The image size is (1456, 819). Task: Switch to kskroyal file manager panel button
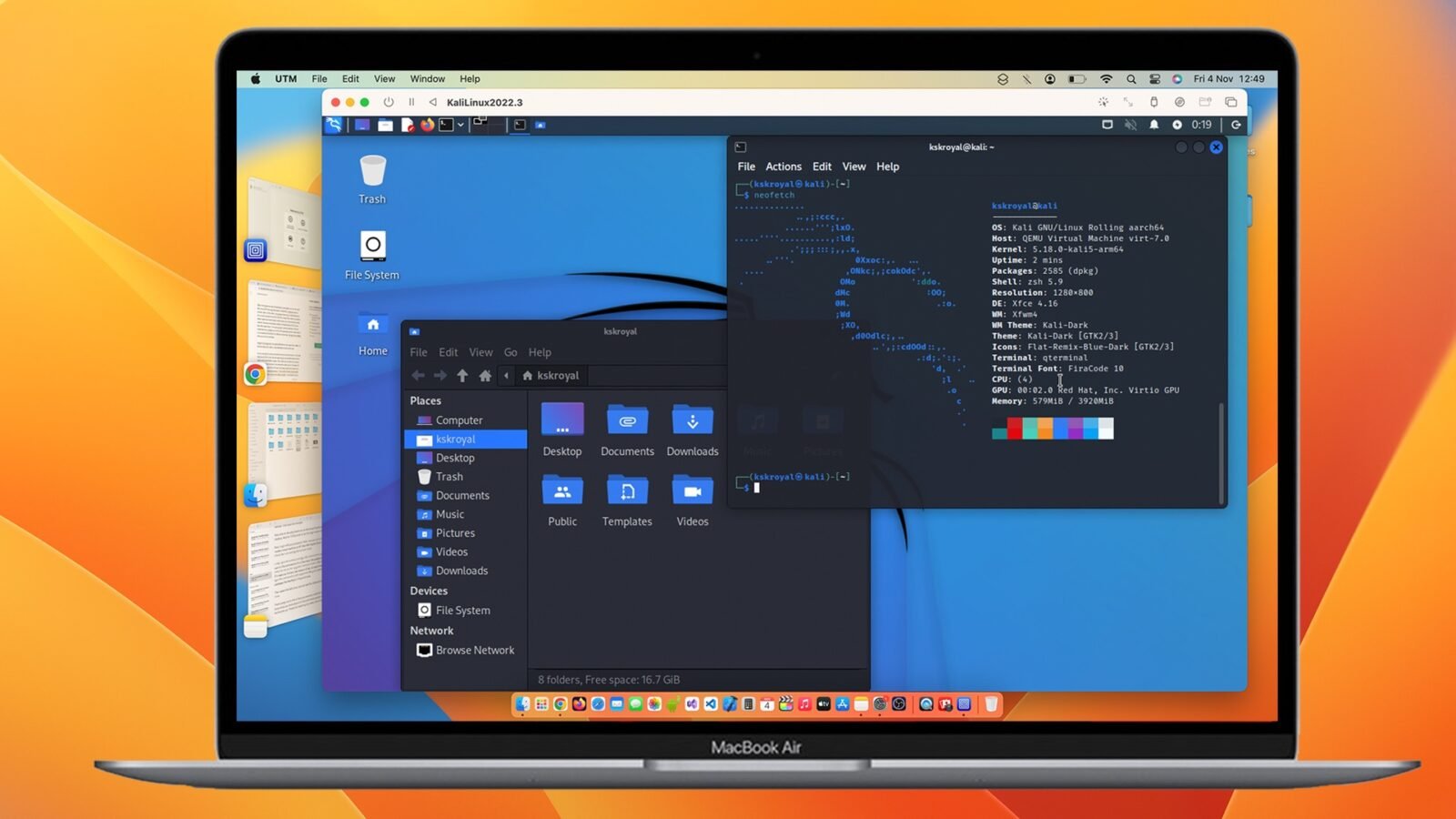tap(541, 125)
